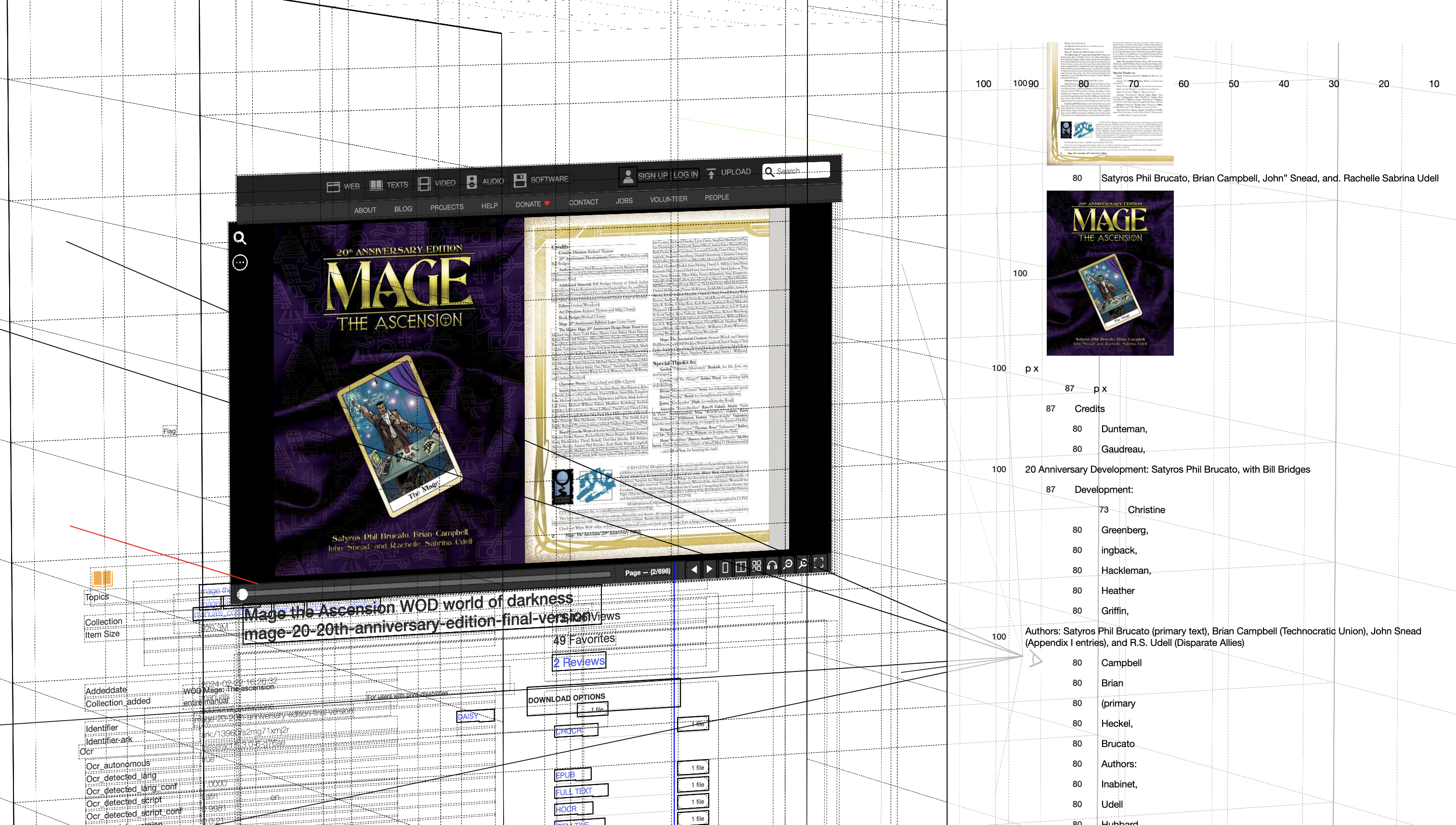Click the LOG IN link
The image size is (1456, 825).
[x=685, y=175]
